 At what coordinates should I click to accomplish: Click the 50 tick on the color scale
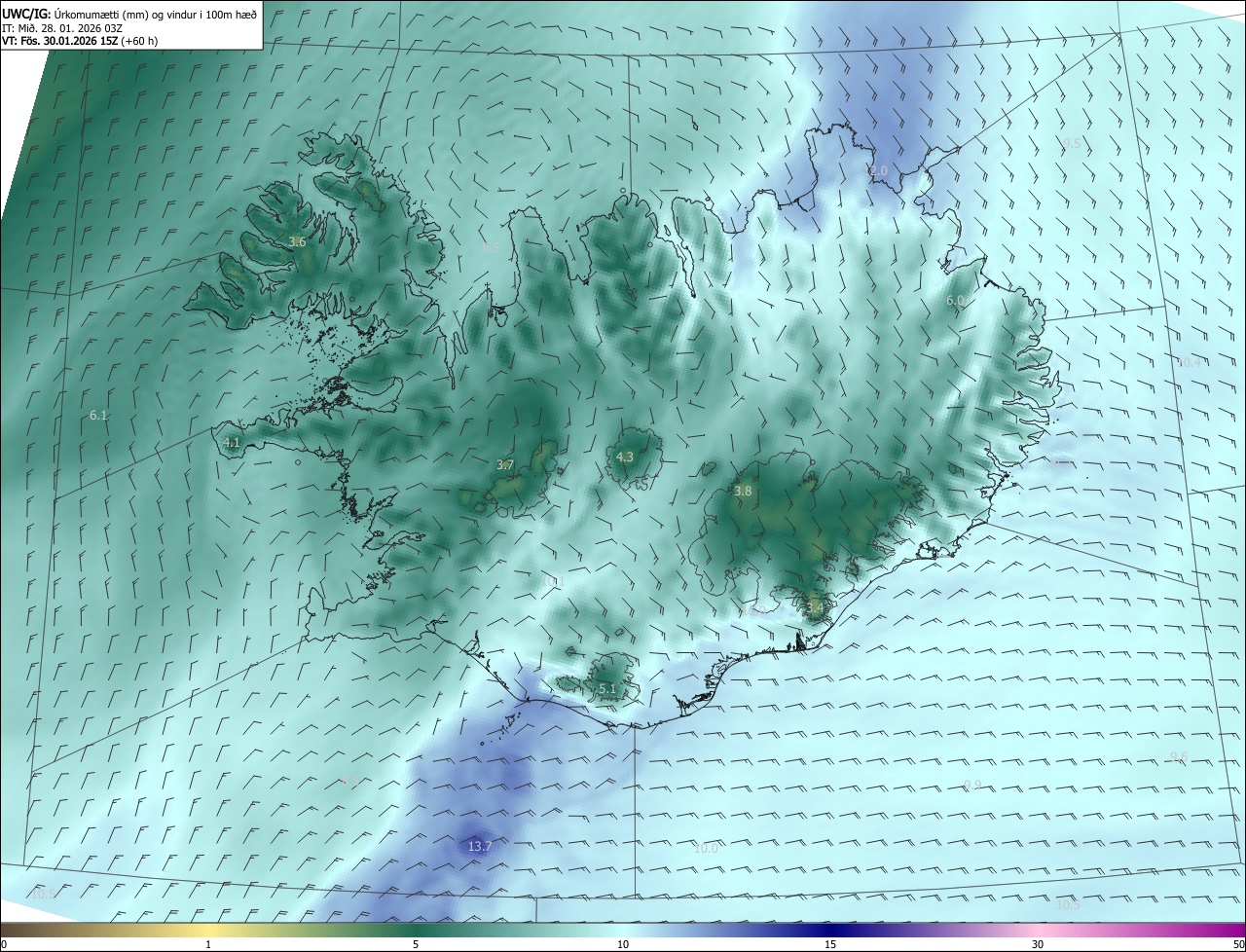1238,944
